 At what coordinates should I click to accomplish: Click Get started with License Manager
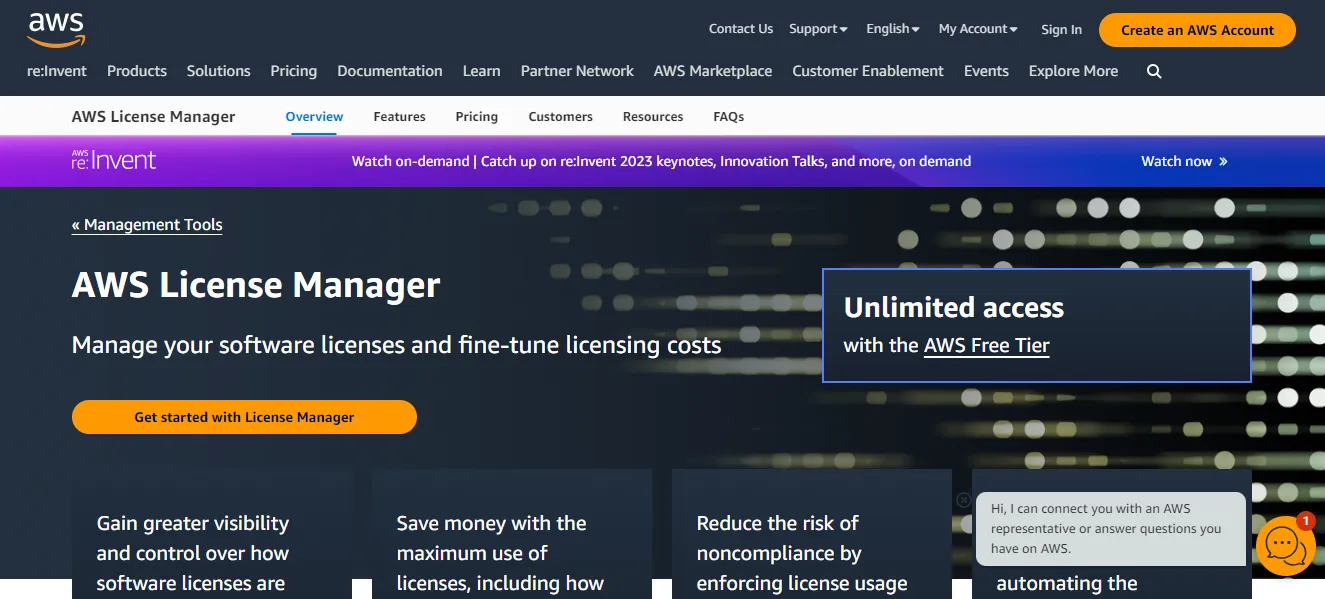tap(244, 417)
